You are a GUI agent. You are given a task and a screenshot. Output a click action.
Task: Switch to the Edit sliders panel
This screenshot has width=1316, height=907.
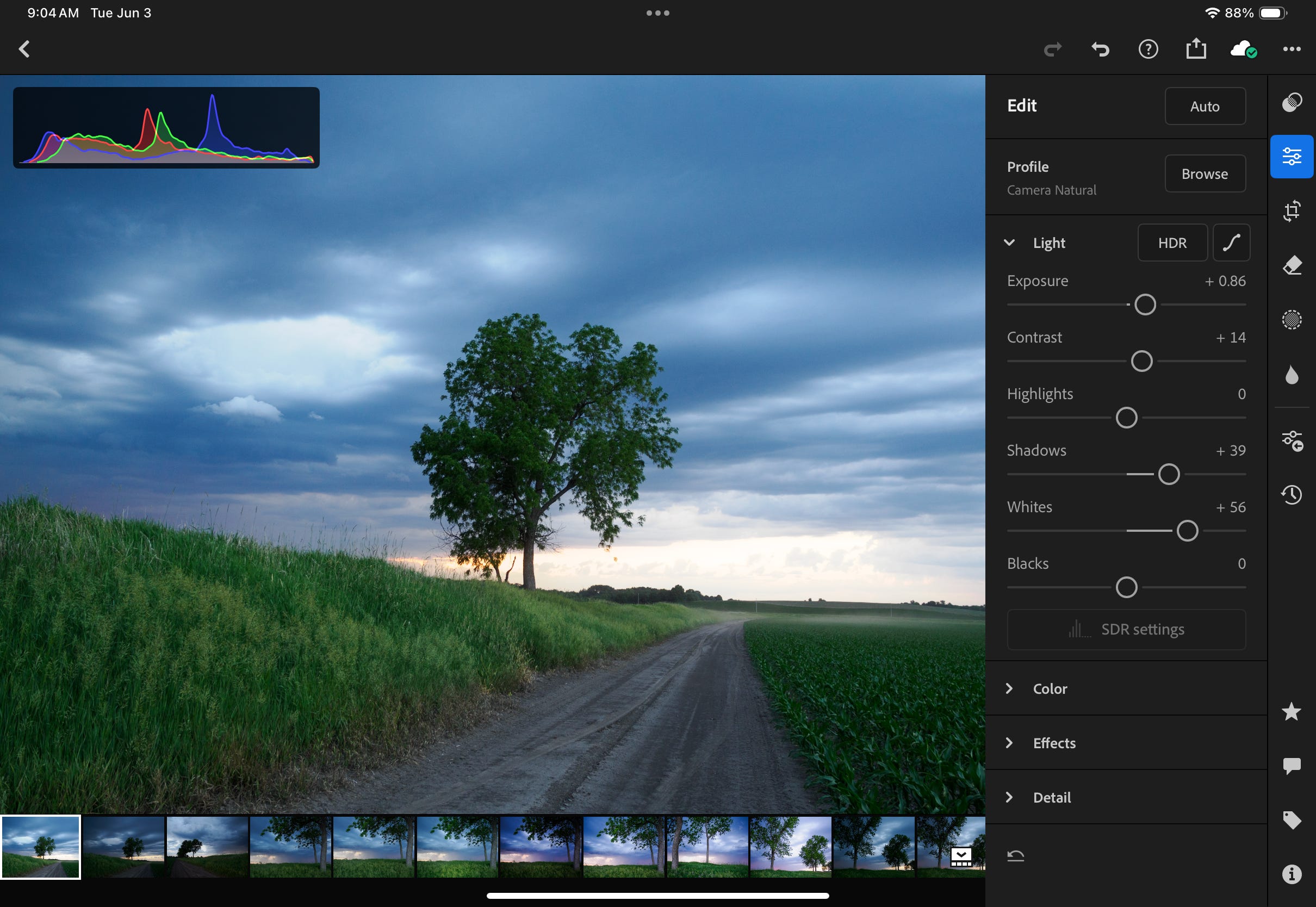(1292, 157)
